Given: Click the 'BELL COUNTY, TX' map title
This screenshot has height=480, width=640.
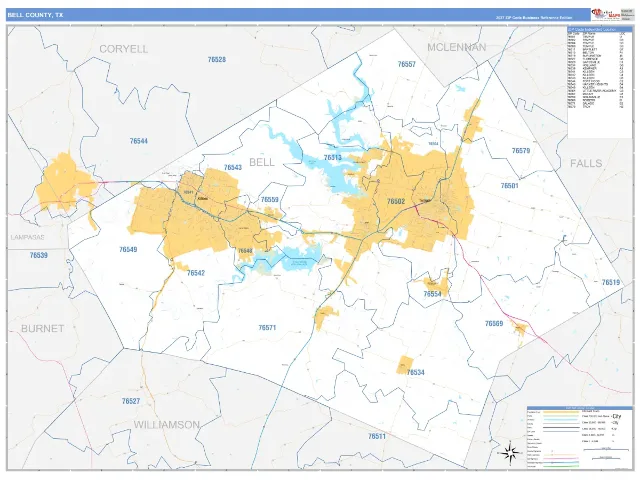Looking at the screenshot, I should click(x=35, y=15).
